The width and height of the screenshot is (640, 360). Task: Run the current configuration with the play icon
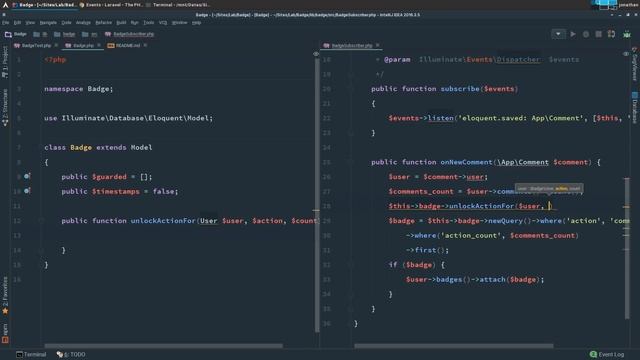(573, 34)
